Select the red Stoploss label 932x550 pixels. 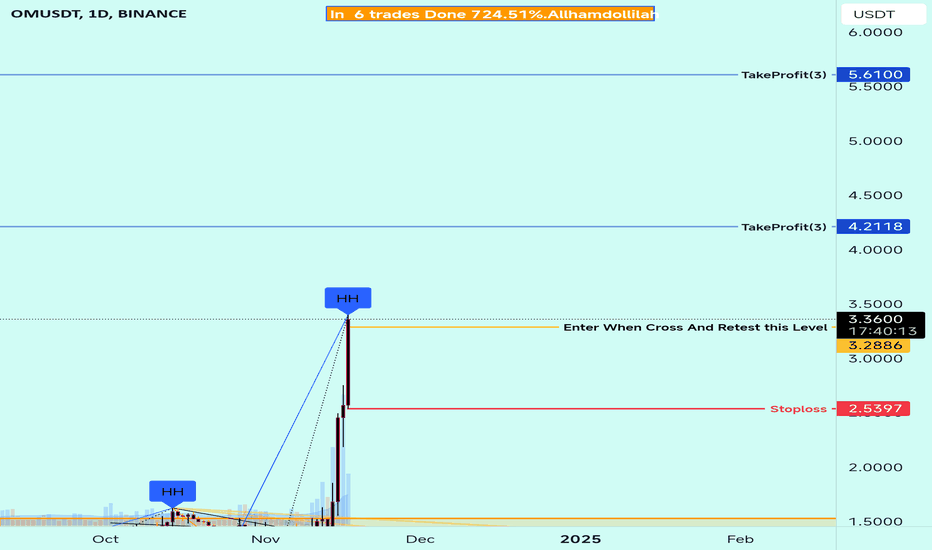(798, 409)
